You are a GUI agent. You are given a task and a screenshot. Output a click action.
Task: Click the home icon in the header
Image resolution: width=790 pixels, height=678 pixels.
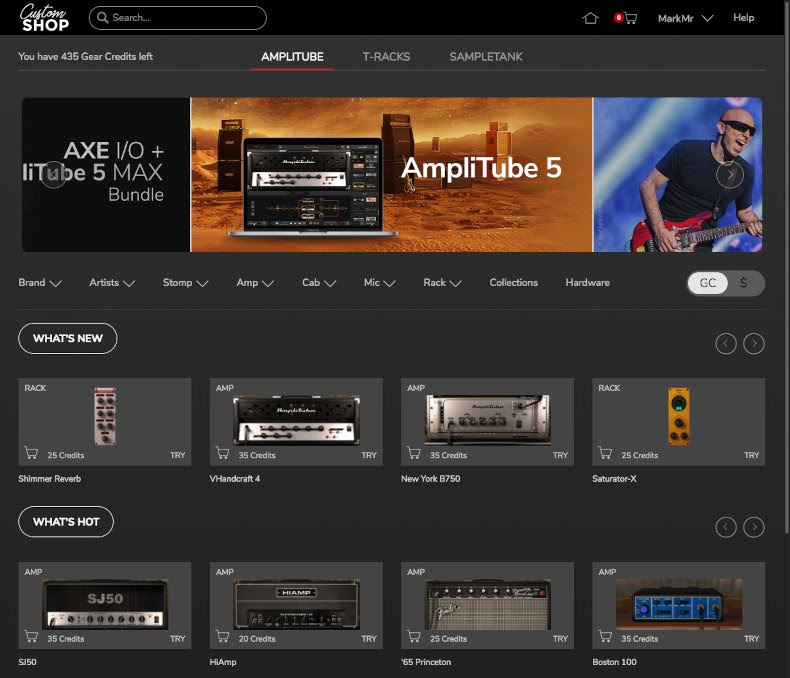pos(590,18)
